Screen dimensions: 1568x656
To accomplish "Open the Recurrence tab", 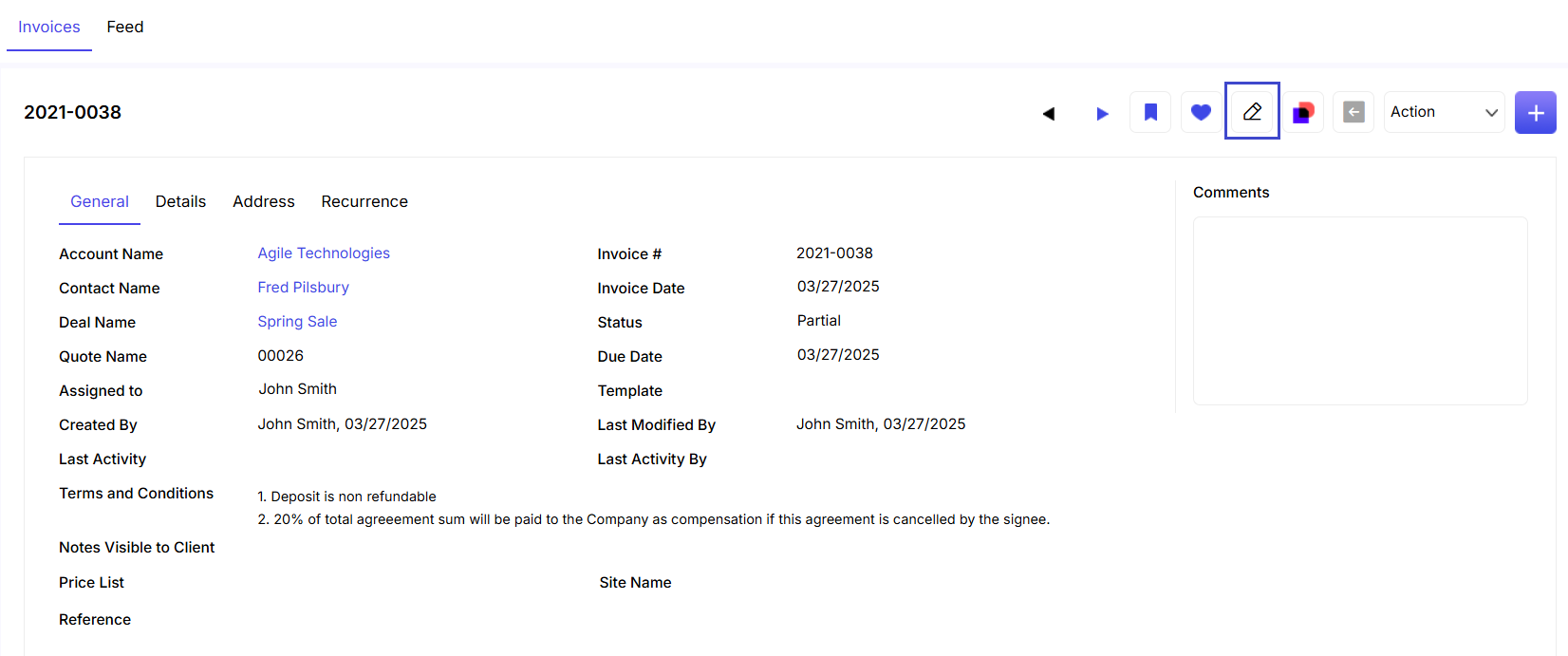I will pos(364,201).
